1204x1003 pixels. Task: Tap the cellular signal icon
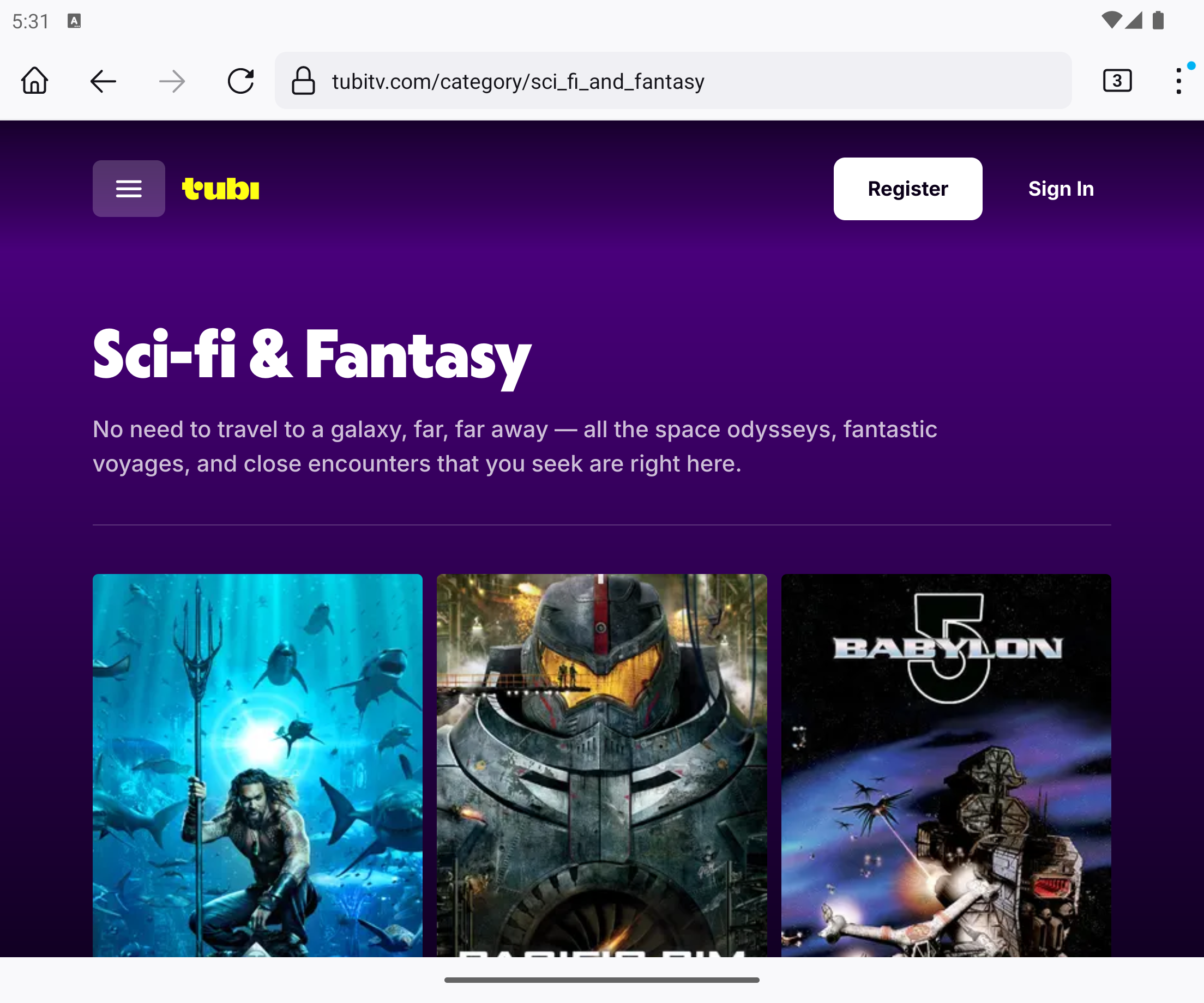click(x=1134, y=21)
